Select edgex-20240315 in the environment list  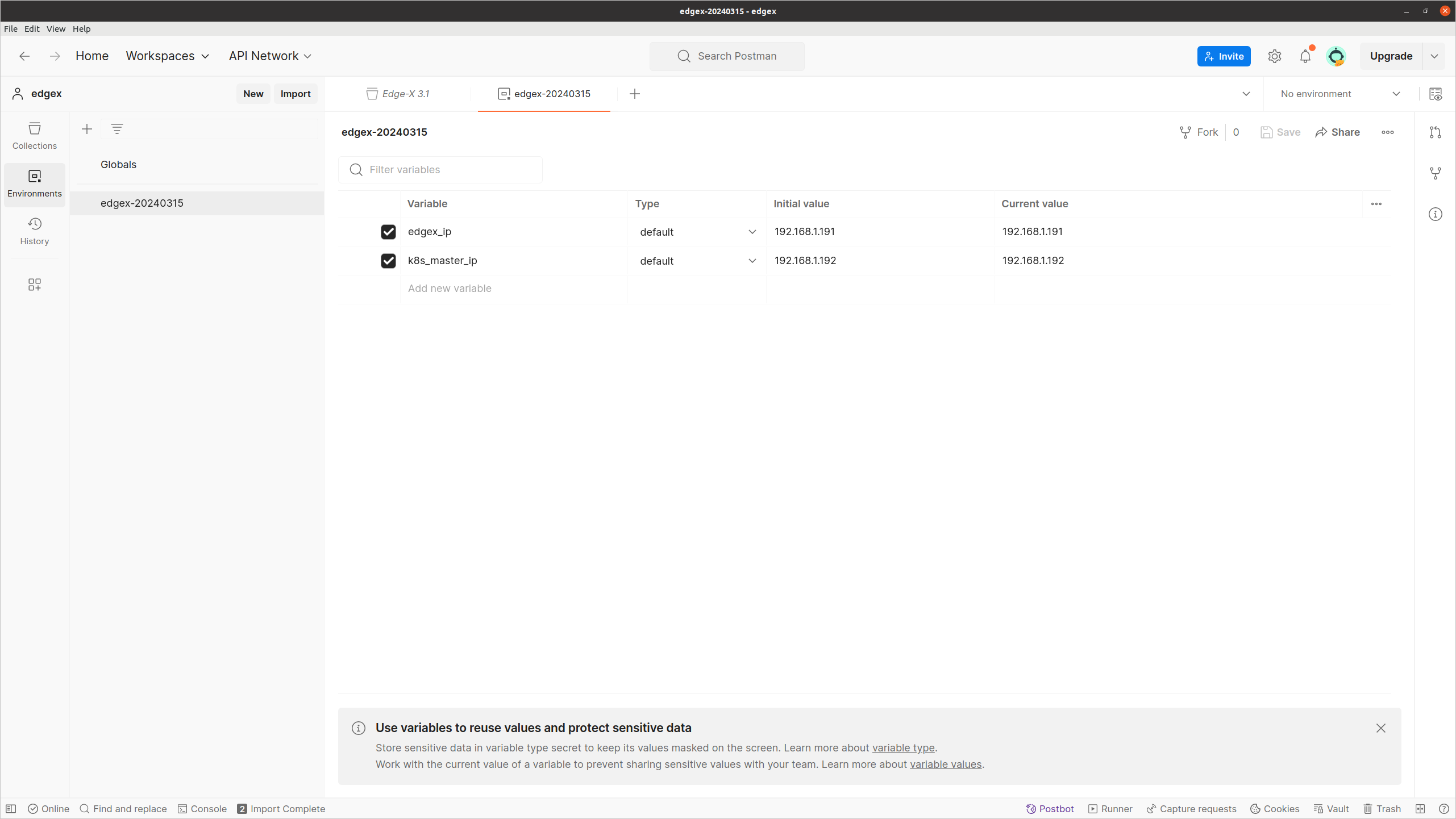click(197, 203)
